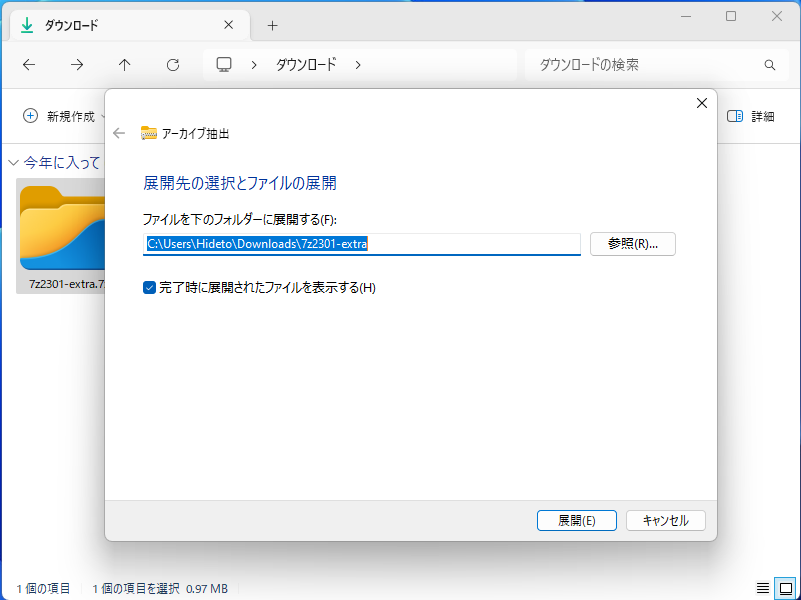Viewport: 801px width, 600px height.
Task: Click the back navigation arrow
Action: point(29,65)
